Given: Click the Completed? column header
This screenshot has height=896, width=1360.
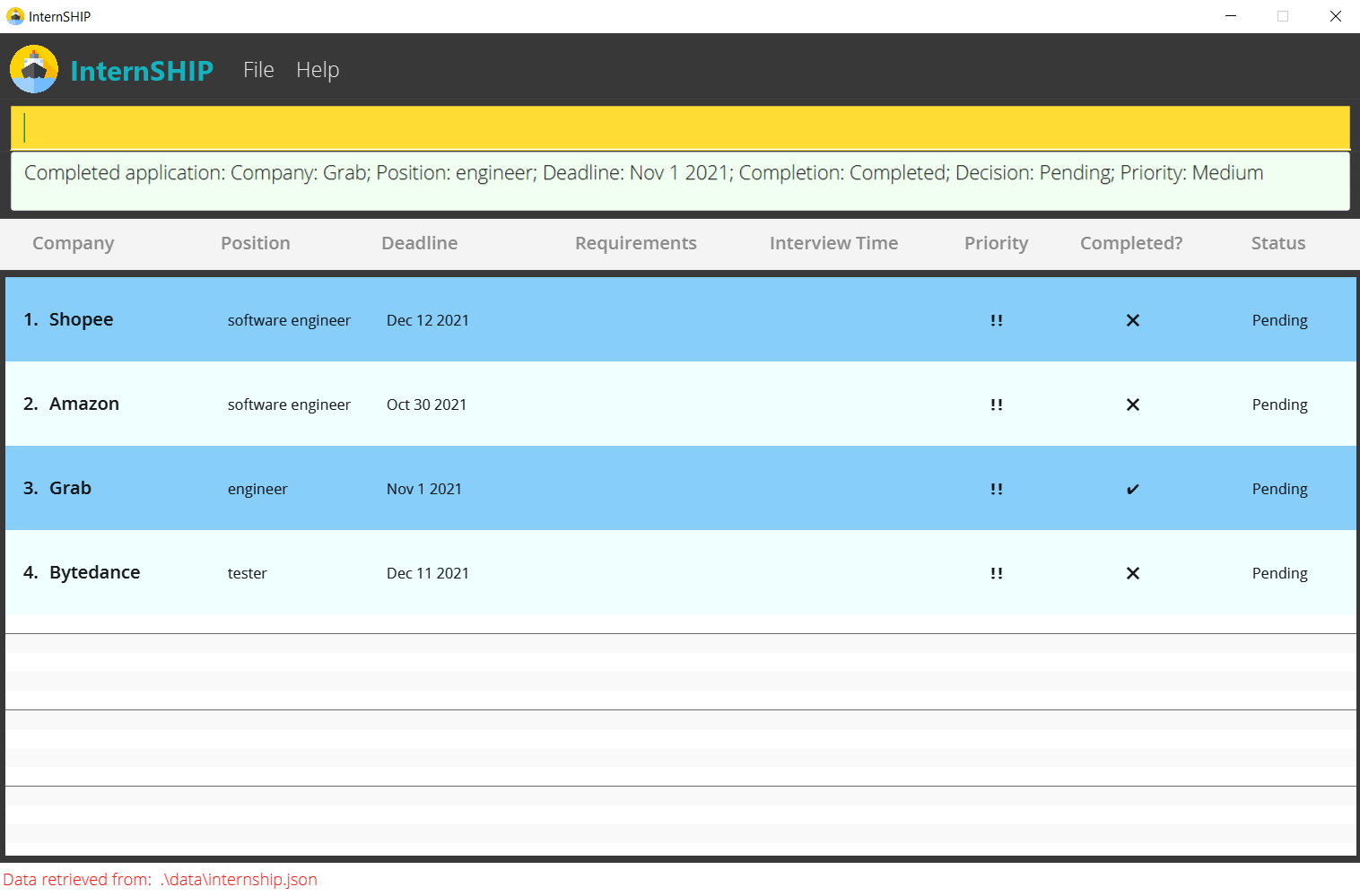Looking at the screenshot, I should [x=1131, y=243].
